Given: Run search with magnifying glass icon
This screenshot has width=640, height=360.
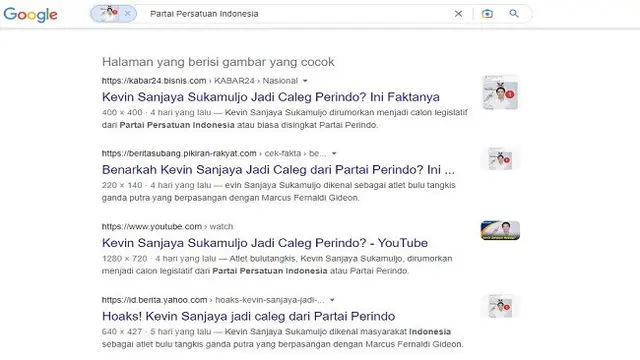Looking at the screenshot, I should coord(514,14).
